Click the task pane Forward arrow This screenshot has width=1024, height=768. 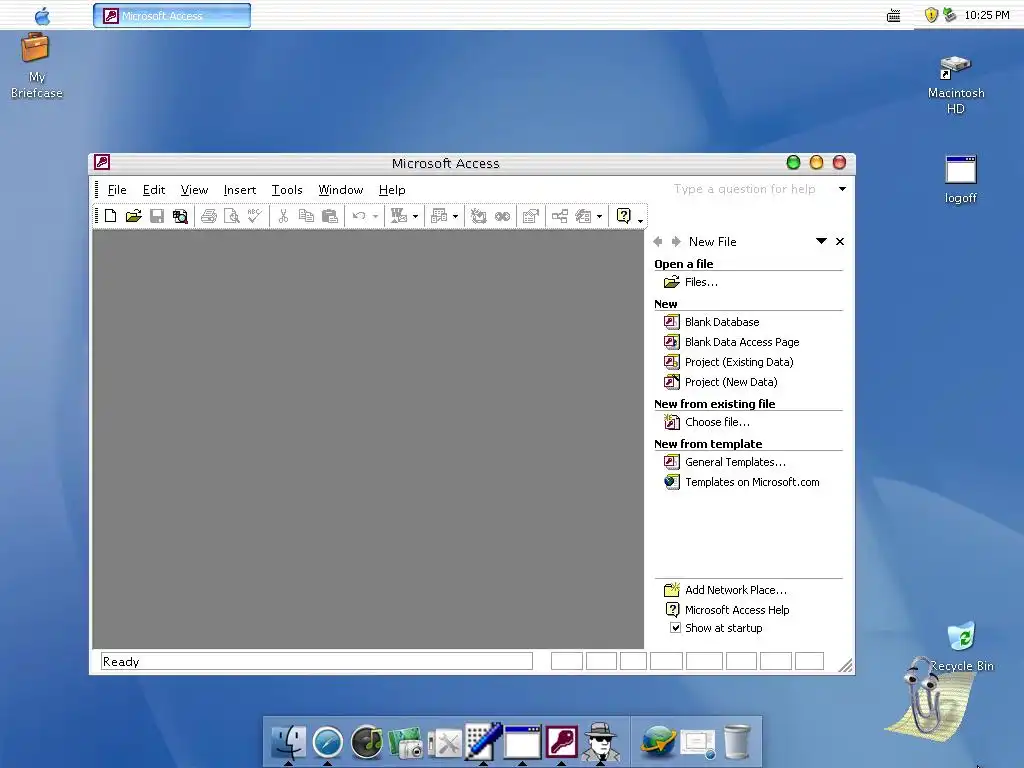click(676, 242)
